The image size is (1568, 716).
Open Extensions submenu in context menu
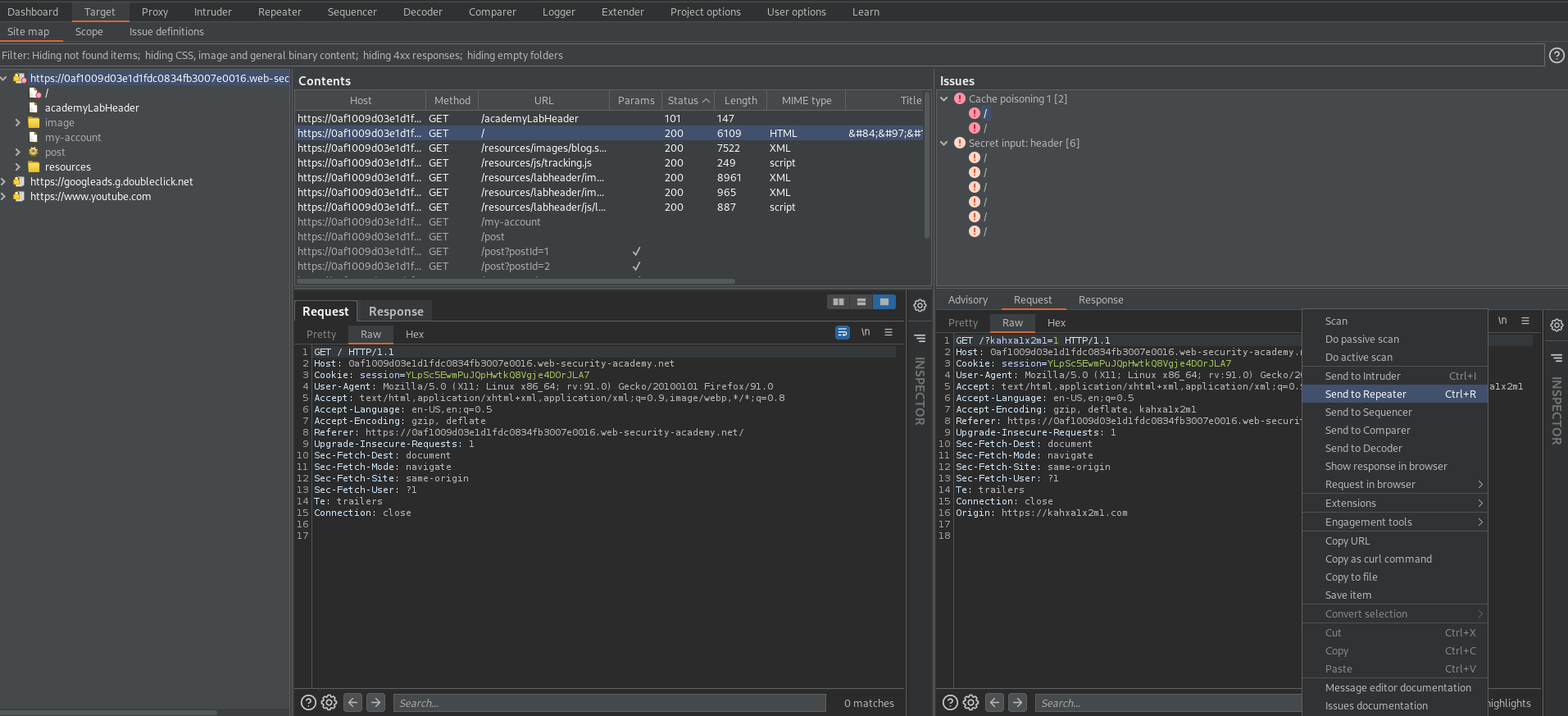[1395, 503]
